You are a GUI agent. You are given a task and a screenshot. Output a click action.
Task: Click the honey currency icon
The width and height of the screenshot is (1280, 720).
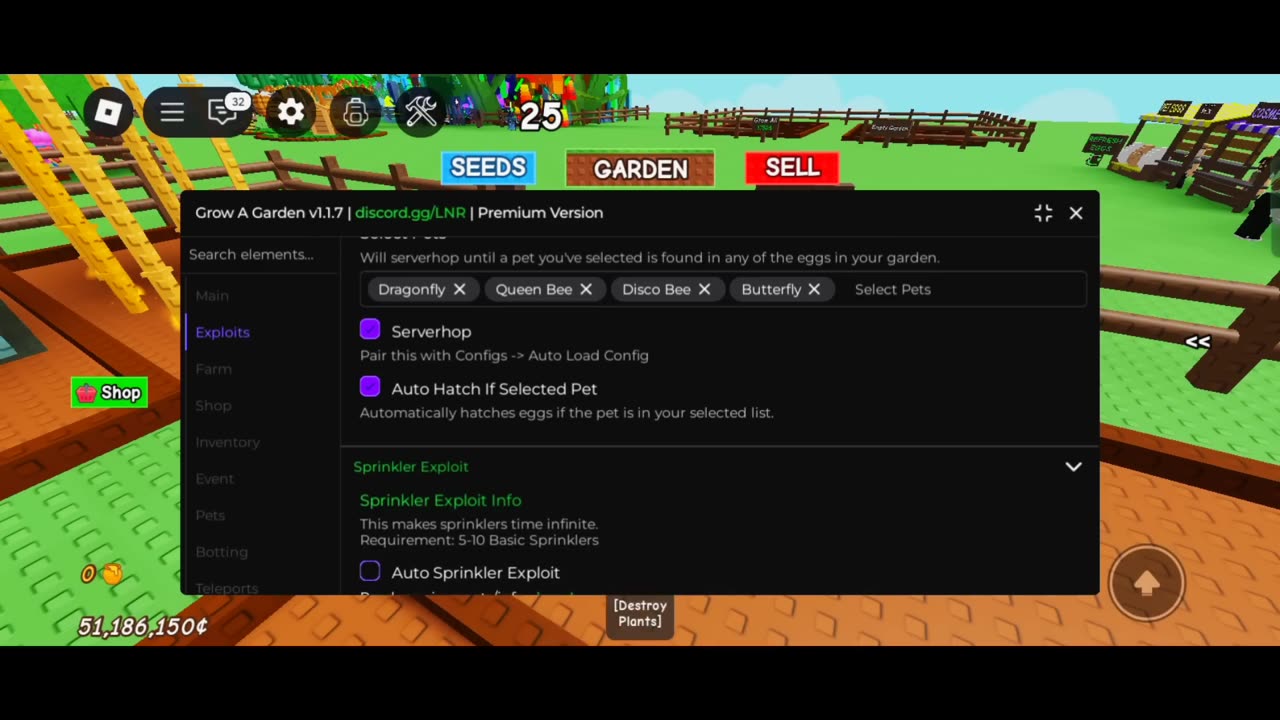click(x=113, y=574)
